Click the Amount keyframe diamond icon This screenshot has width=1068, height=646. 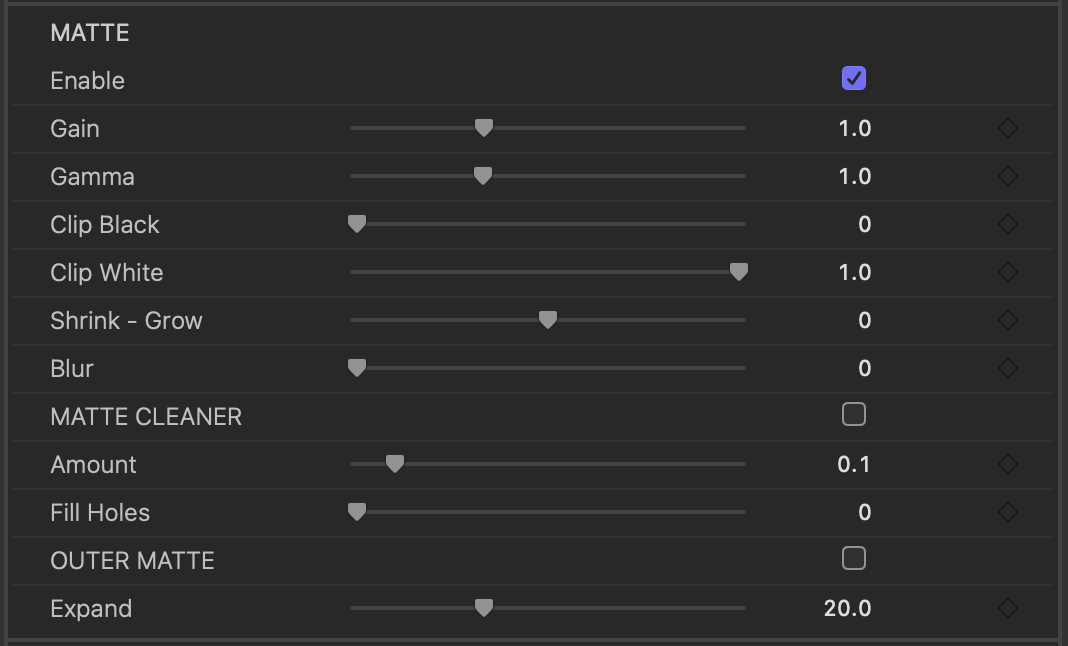(1007, 464)
